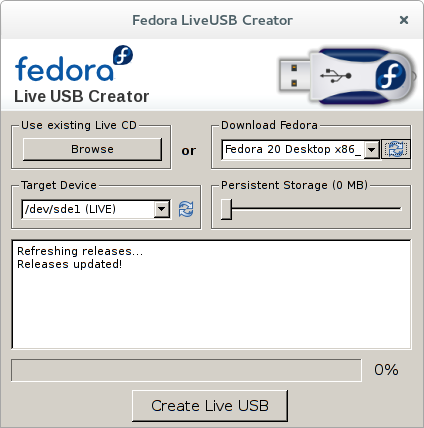Click the progress bar showing 0%
The height and width of the screenshot is (428, 424).
[186, 370]
